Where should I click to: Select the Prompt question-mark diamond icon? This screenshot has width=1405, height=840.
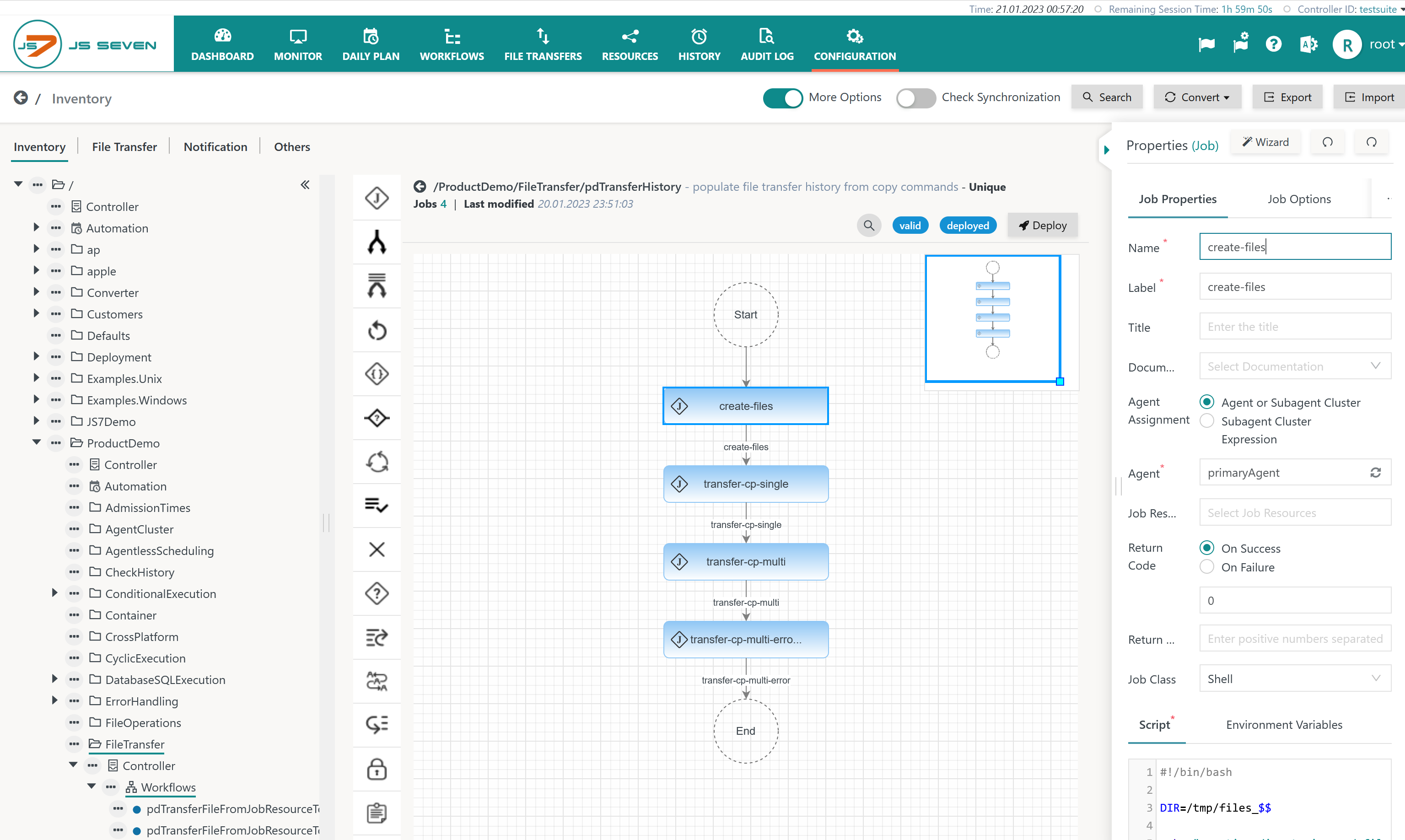pos(376,593)
